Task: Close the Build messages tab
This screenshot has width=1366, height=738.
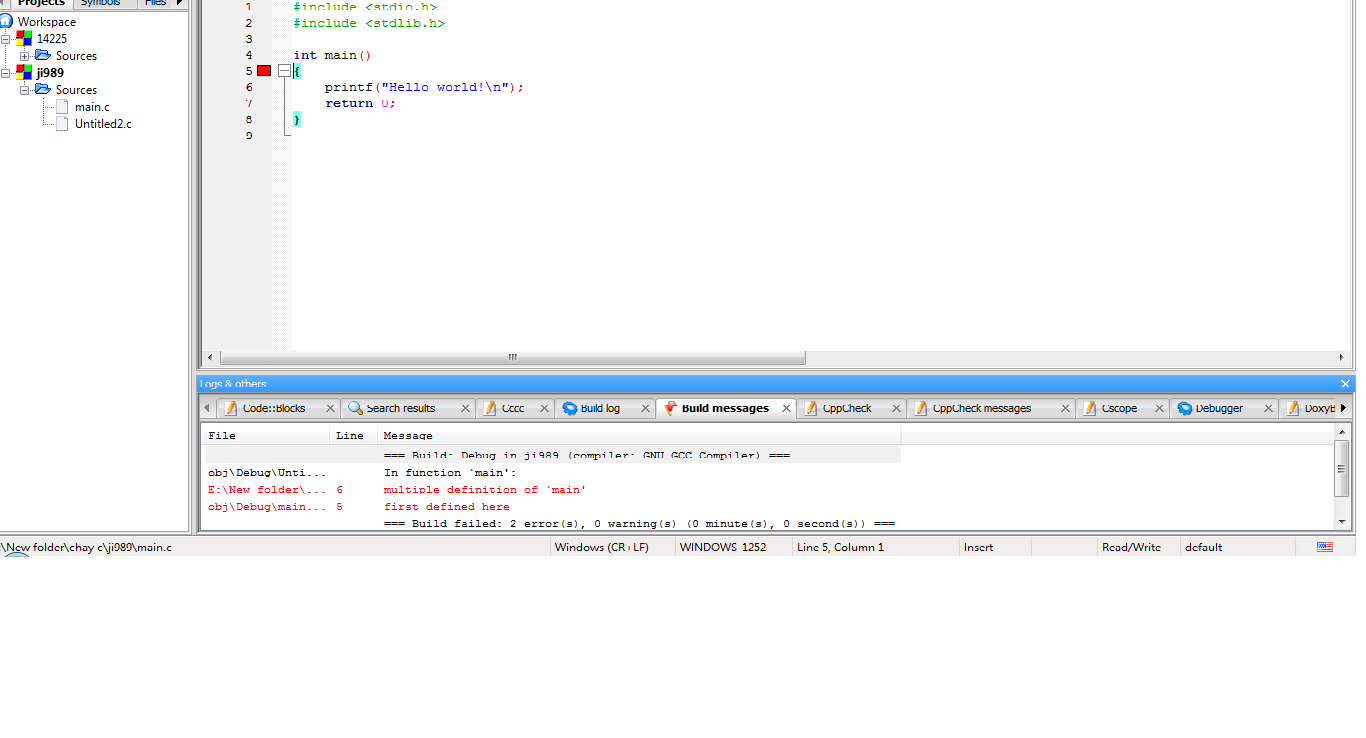Action: pos(787,408)
